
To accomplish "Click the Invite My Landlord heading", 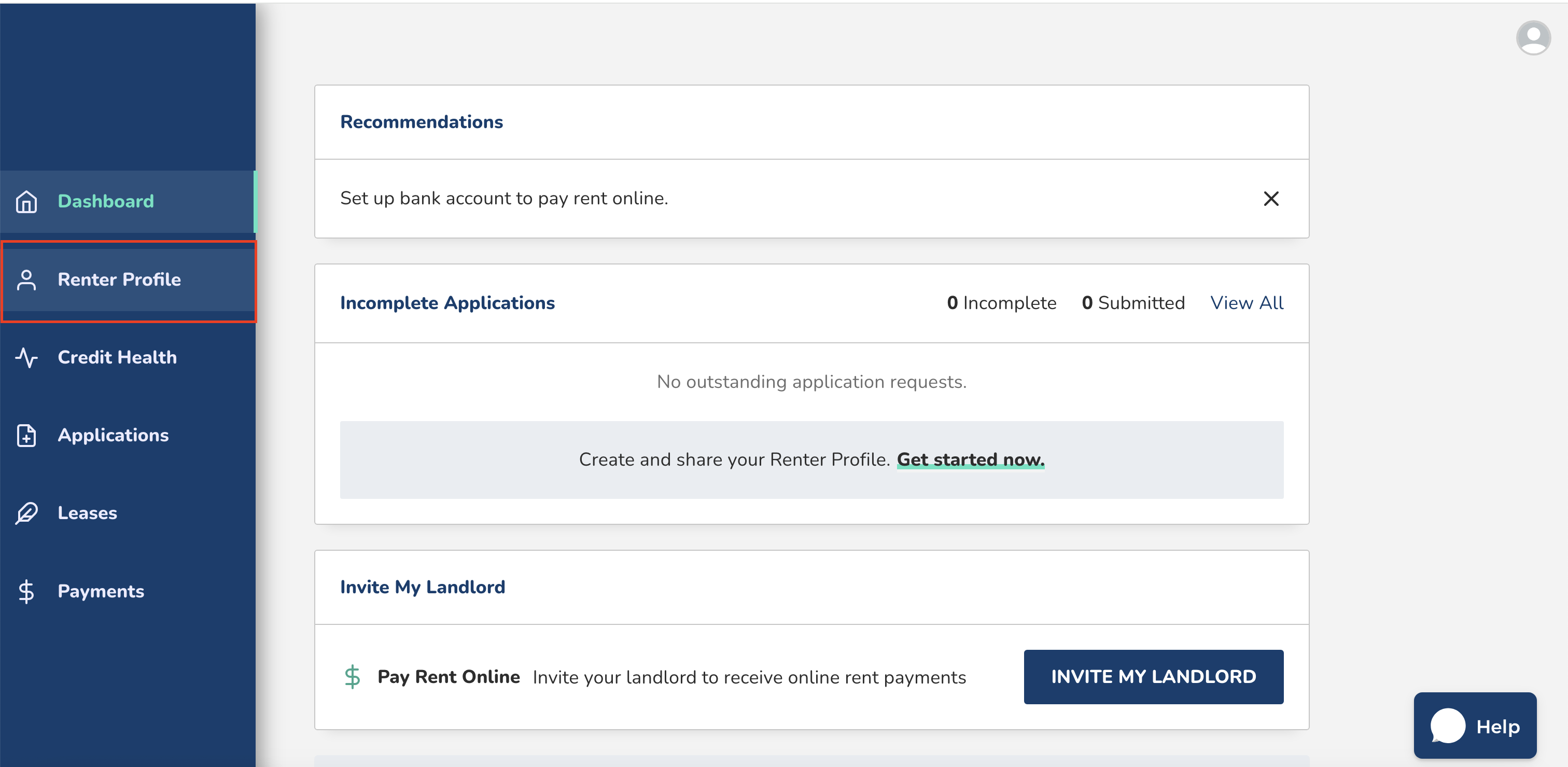I will click(x=423, y=587).
